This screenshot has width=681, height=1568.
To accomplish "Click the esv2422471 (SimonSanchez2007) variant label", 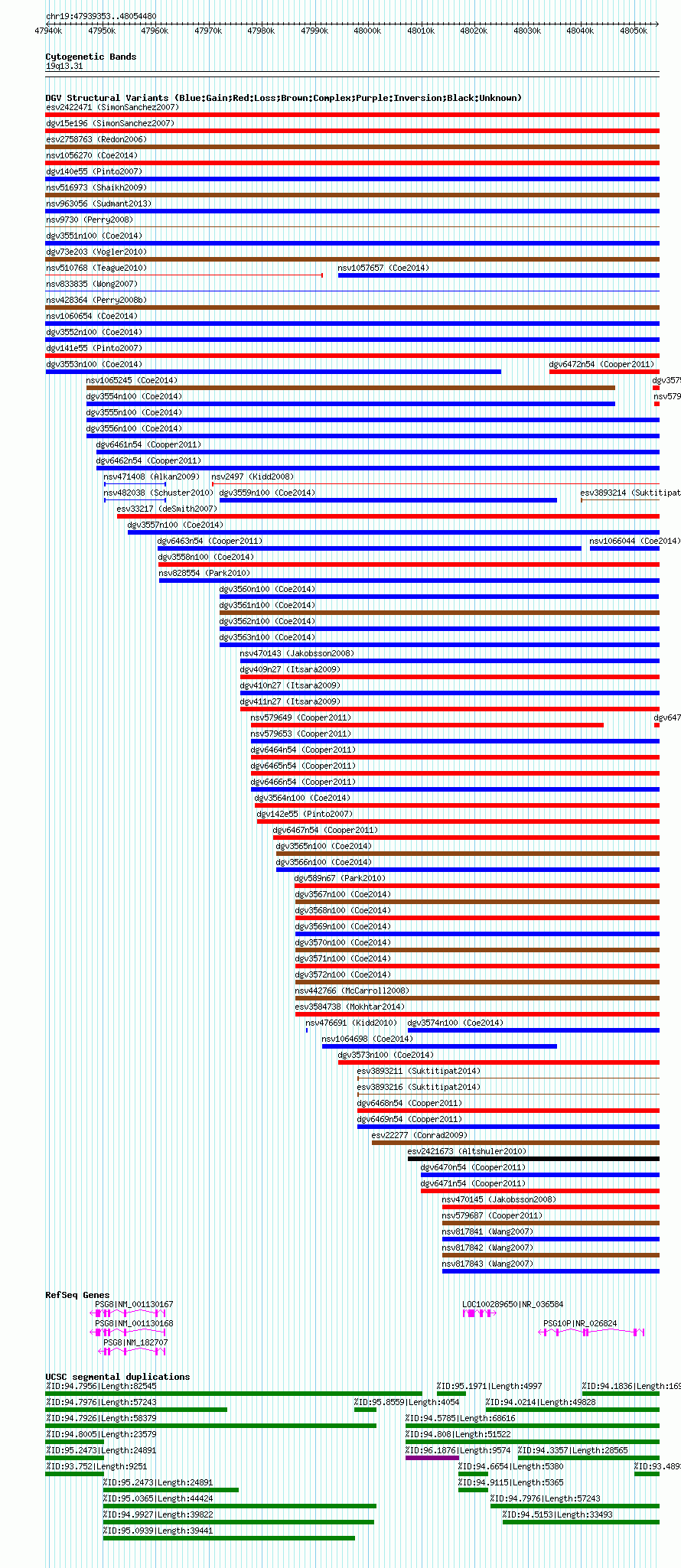I will 112,107.
